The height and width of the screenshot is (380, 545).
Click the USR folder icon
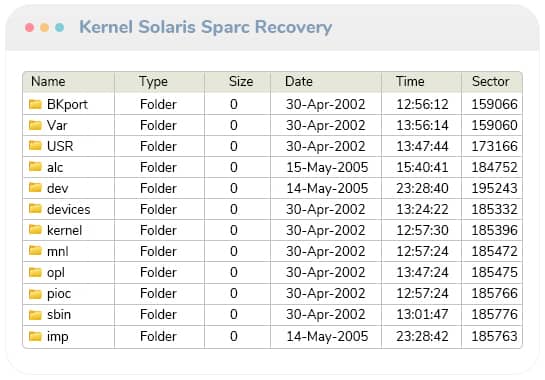35,146
